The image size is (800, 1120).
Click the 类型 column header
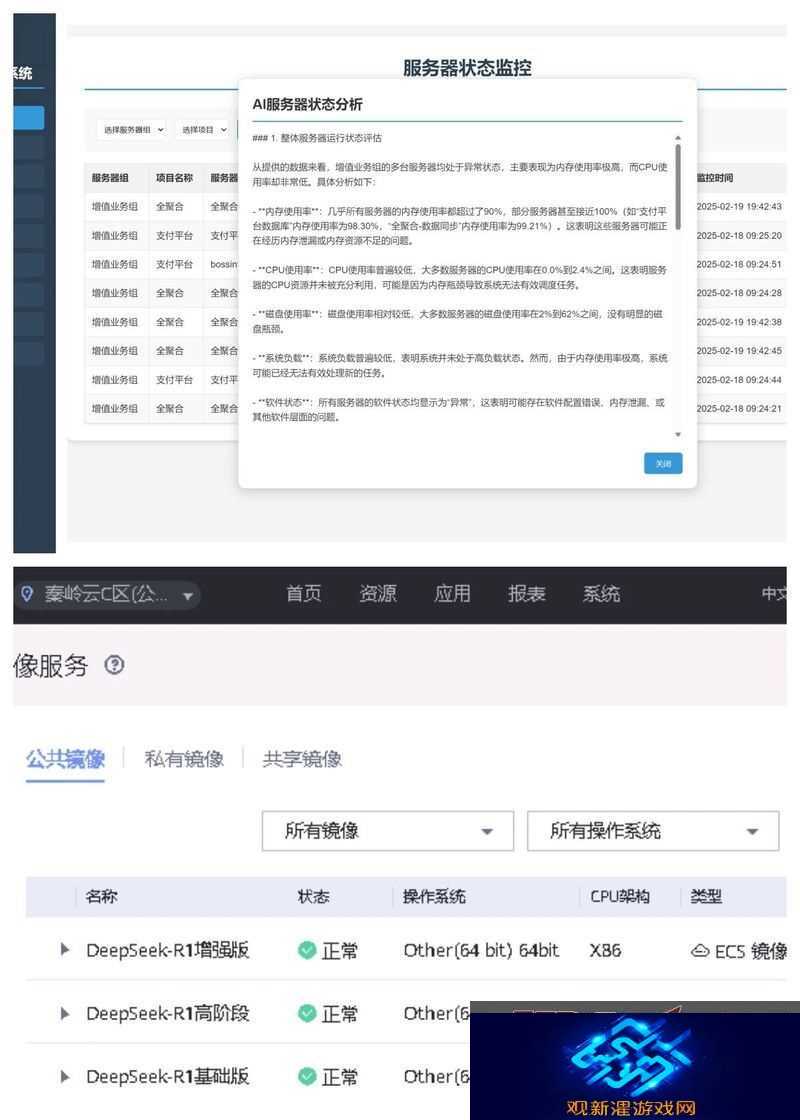click(706, 896)
